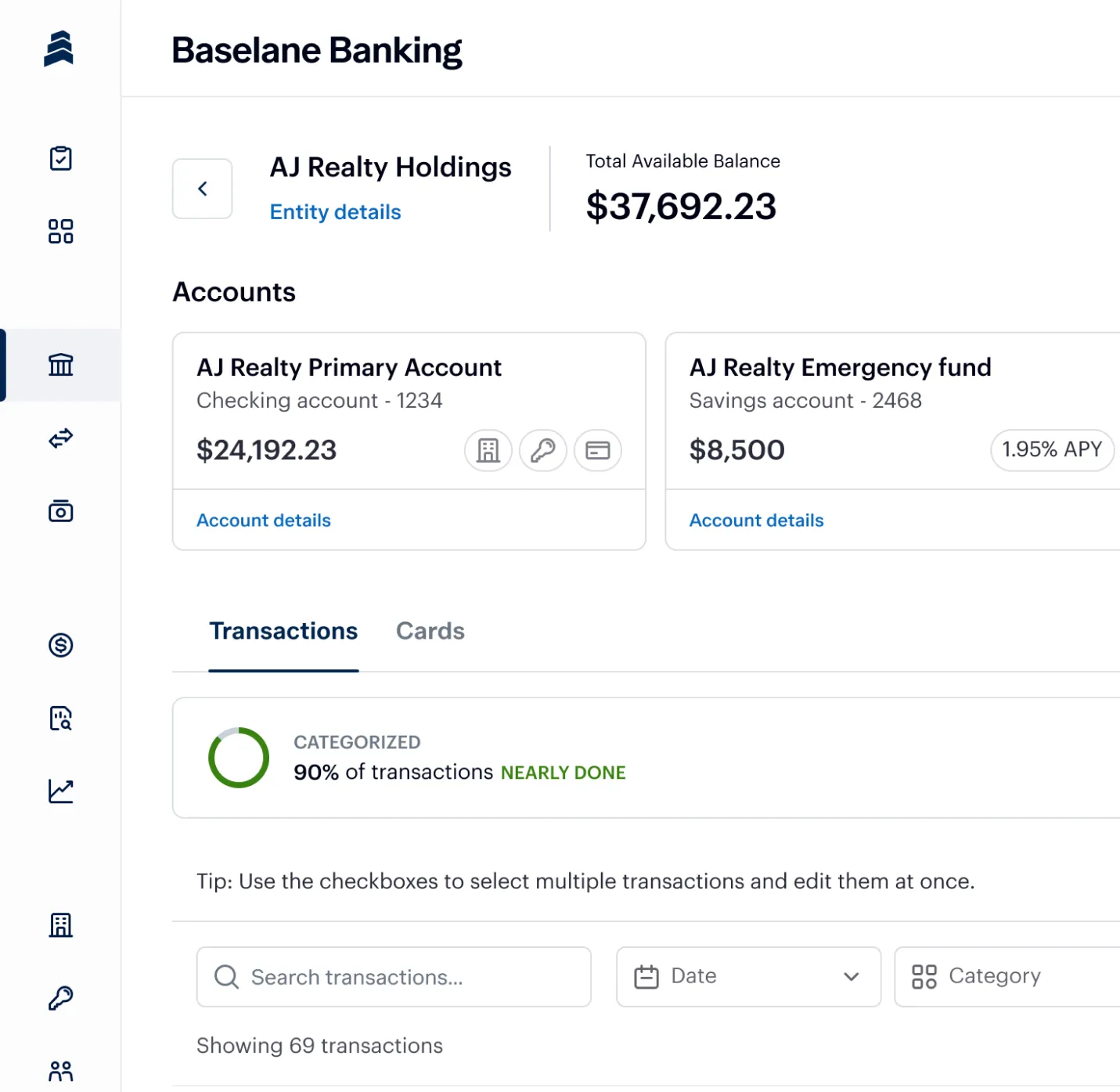Click the Baselane logo icon
The width and height of the screenshot is (1120, 1092).
[59, 49]
